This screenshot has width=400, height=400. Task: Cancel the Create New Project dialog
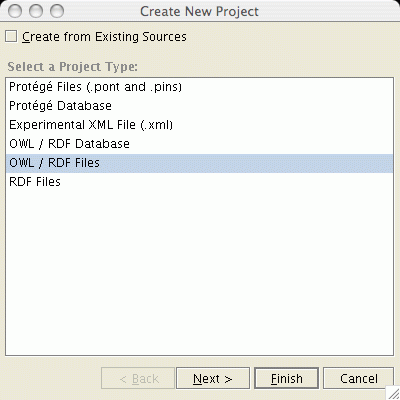pyautogui.click(x=358, y=378)
